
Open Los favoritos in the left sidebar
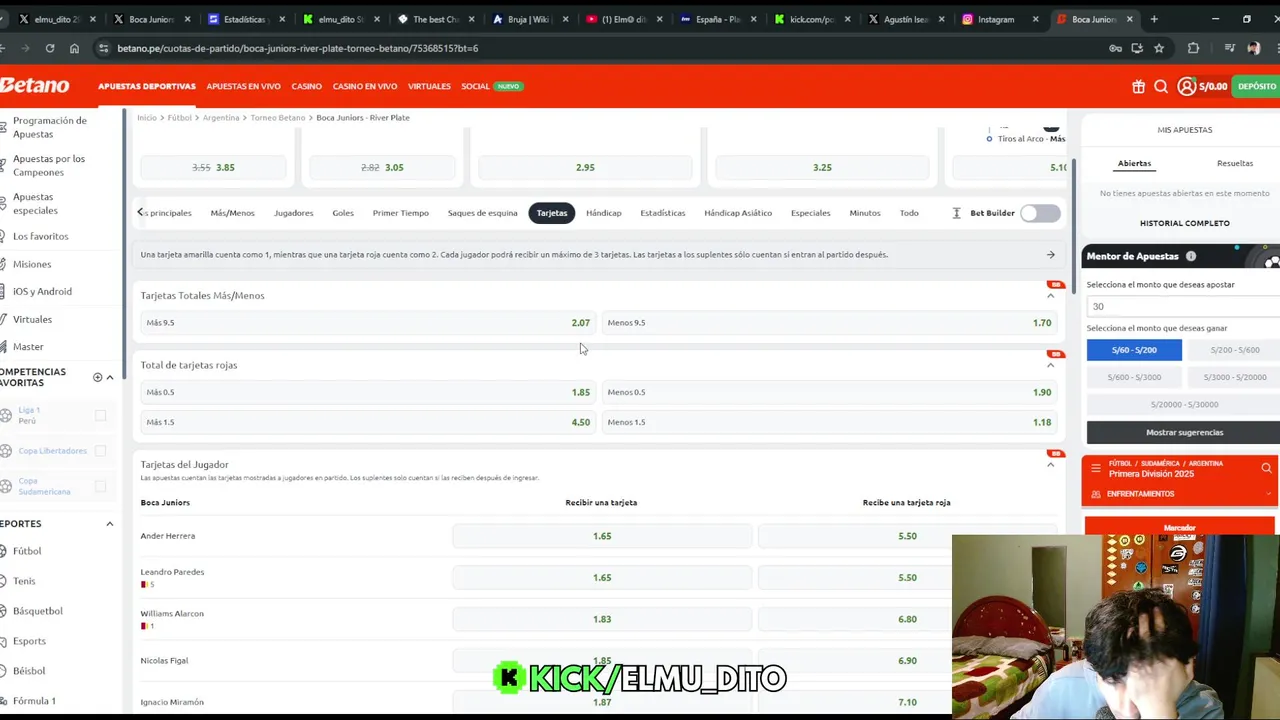(x=41, y=236)
